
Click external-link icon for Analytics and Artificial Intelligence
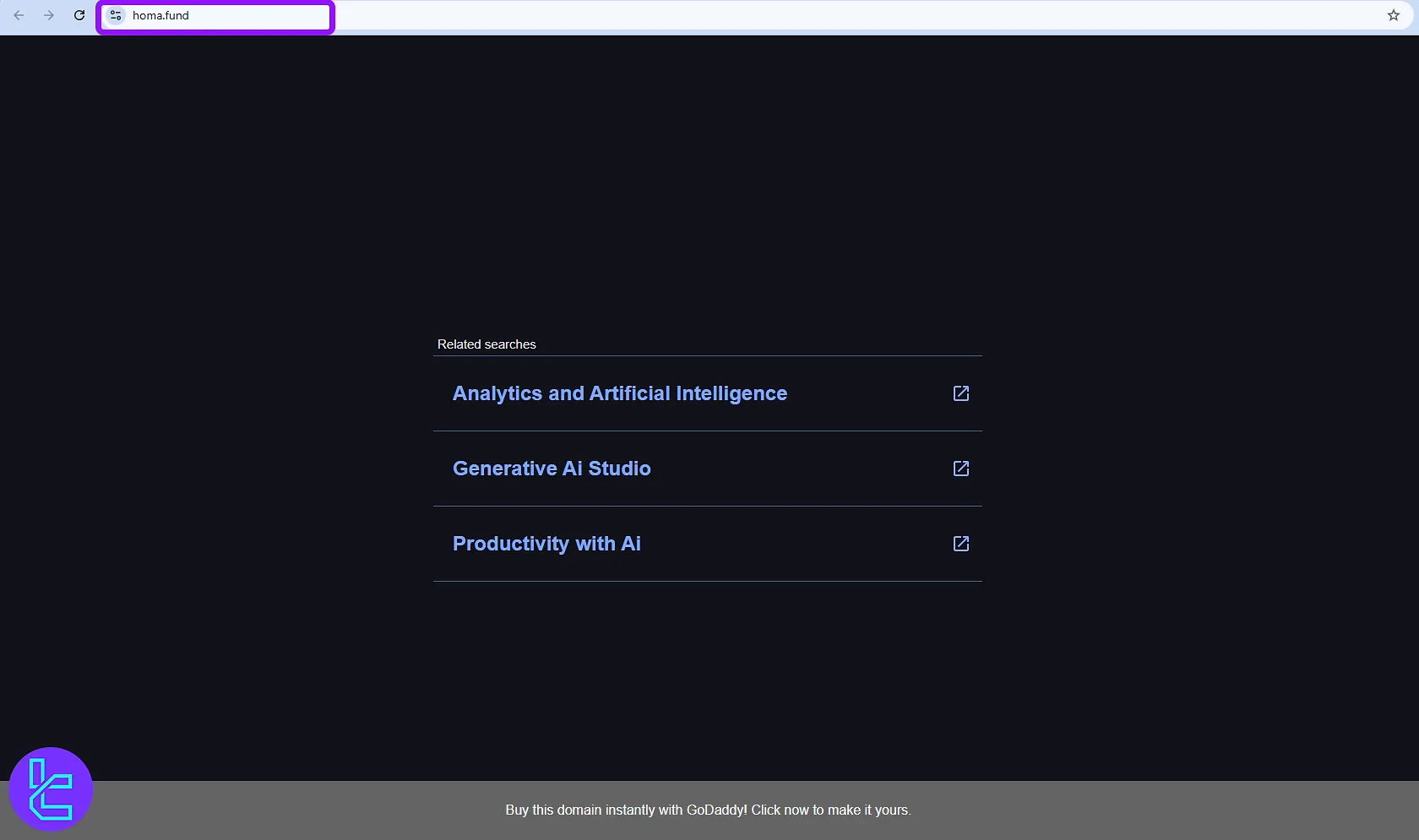(x=960, y=393)
